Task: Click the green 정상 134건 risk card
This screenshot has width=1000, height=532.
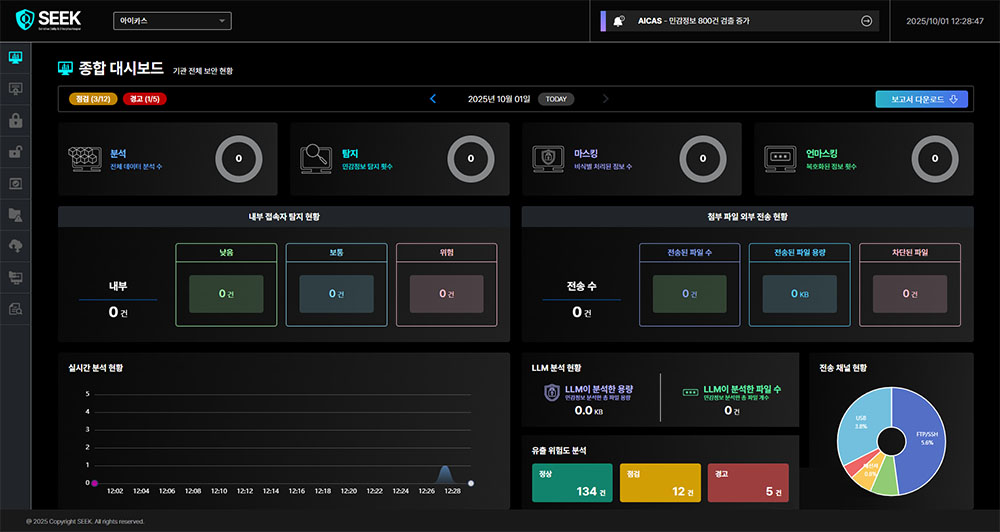Action: [572, 482]
